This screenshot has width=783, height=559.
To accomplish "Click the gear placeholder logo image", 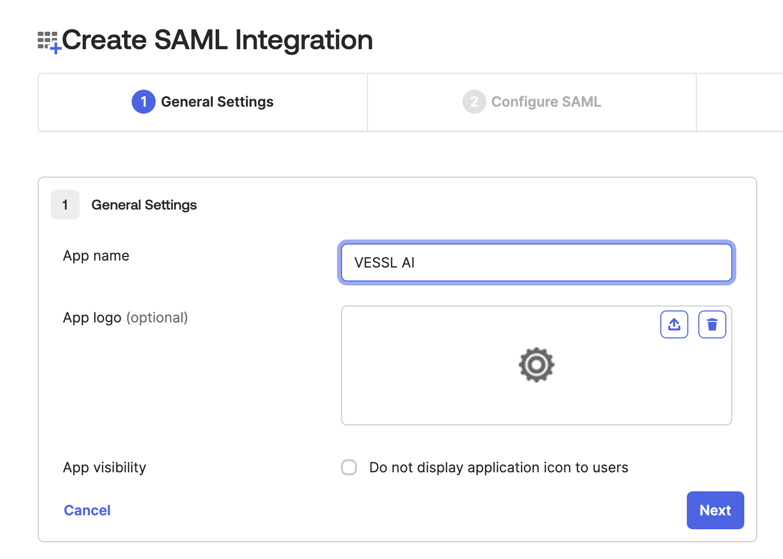I will pos(536,365).
